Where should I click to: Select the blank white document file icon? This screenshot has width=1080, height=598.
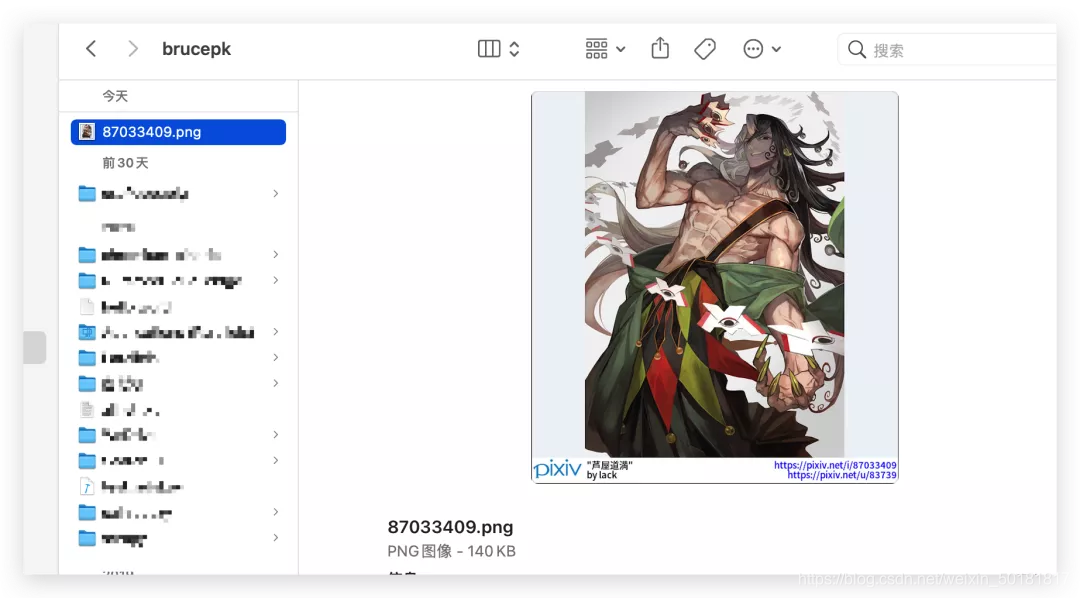pos(87,307)
